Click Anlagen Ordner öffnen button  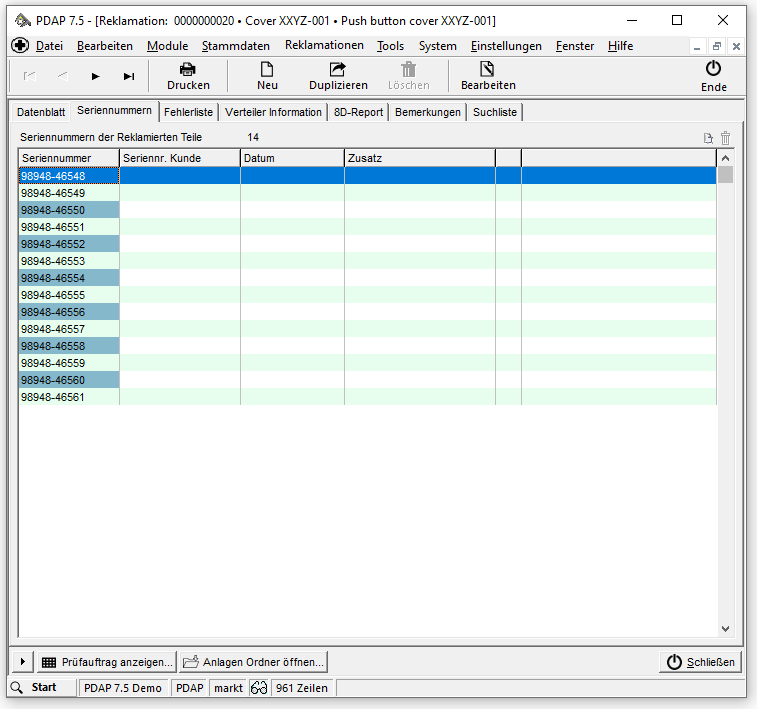(x=254, y=662)
